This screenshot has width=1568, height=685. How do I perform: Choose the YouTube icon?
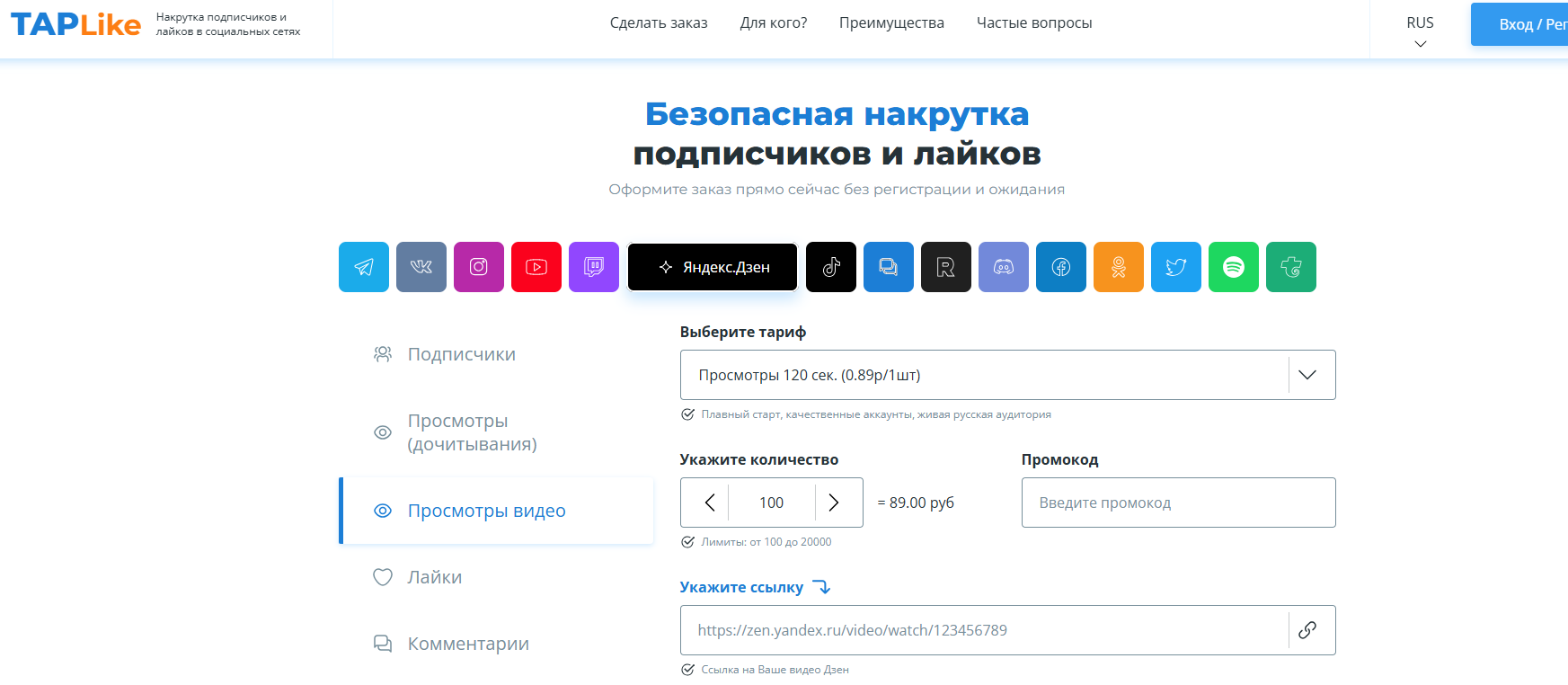click(536, 267)
